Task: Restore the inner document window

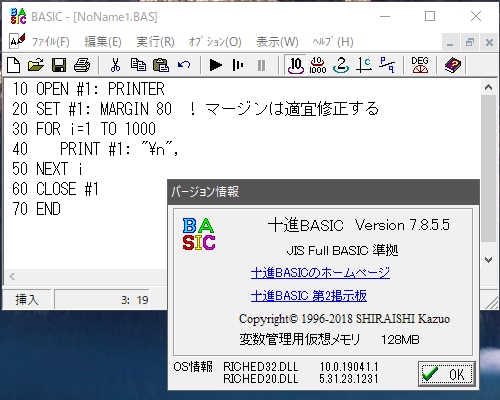Action: tap(470, 42)
